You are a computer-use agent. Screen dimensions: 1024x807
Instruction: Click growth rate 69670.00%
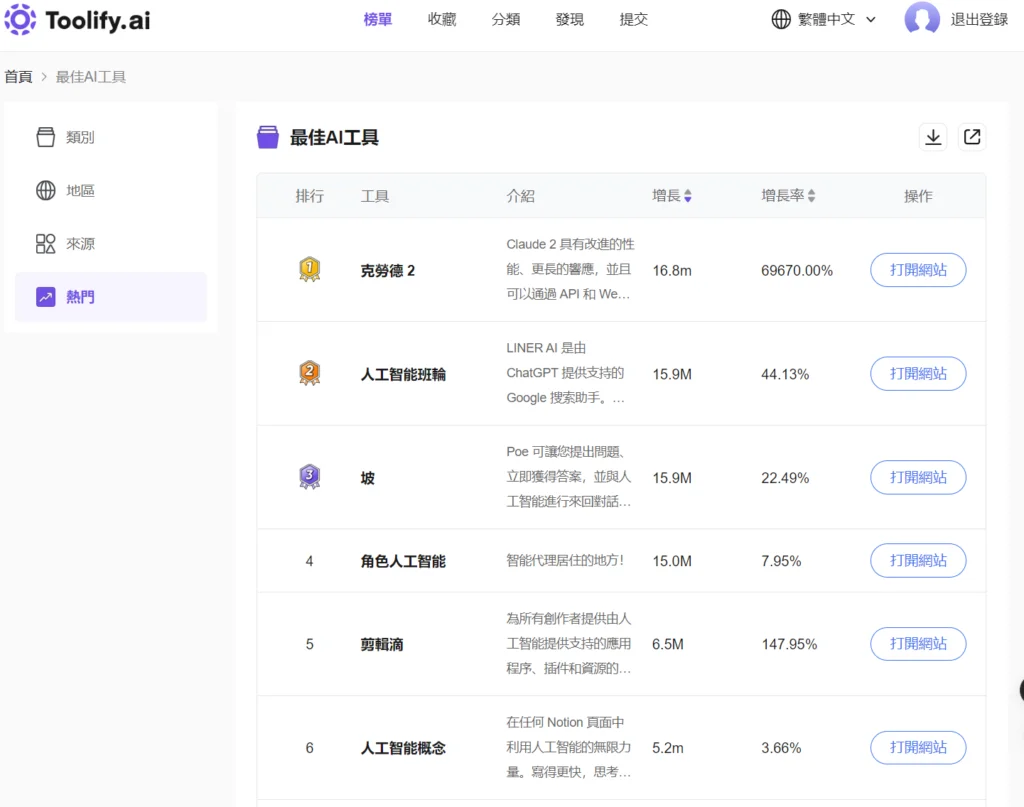797,270
